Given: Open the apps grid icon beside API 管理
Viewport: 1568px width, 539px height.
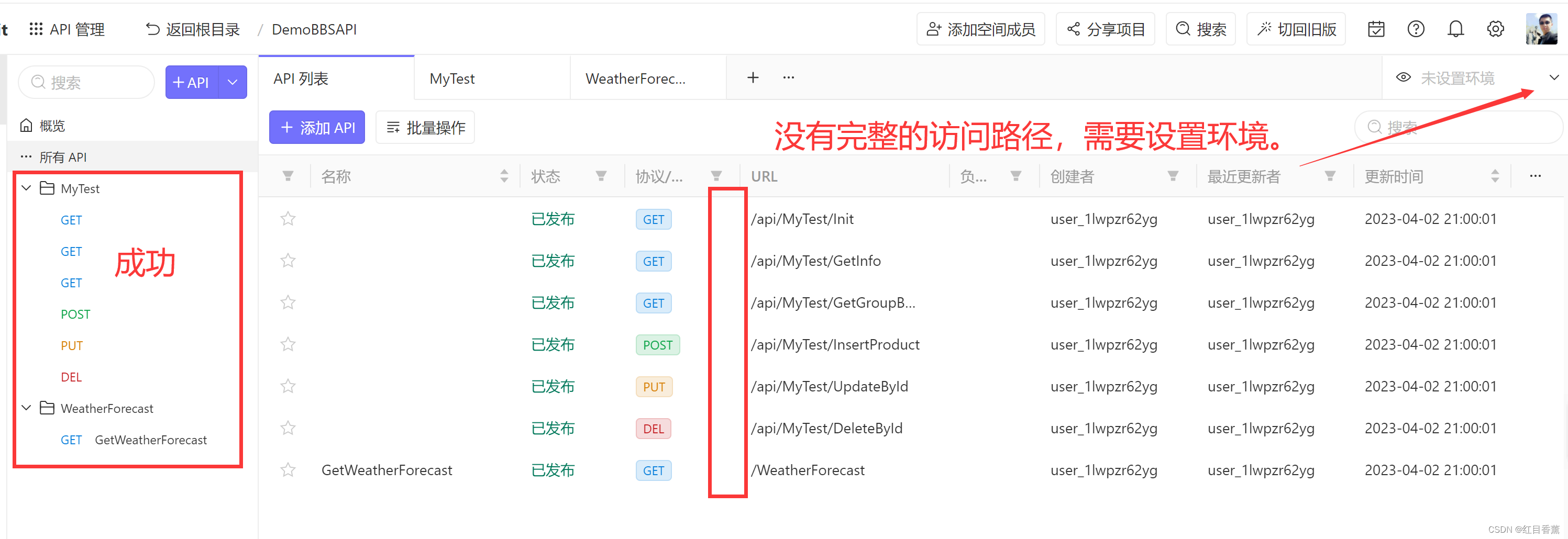Looking at the screenshot, I should point(35,29).
